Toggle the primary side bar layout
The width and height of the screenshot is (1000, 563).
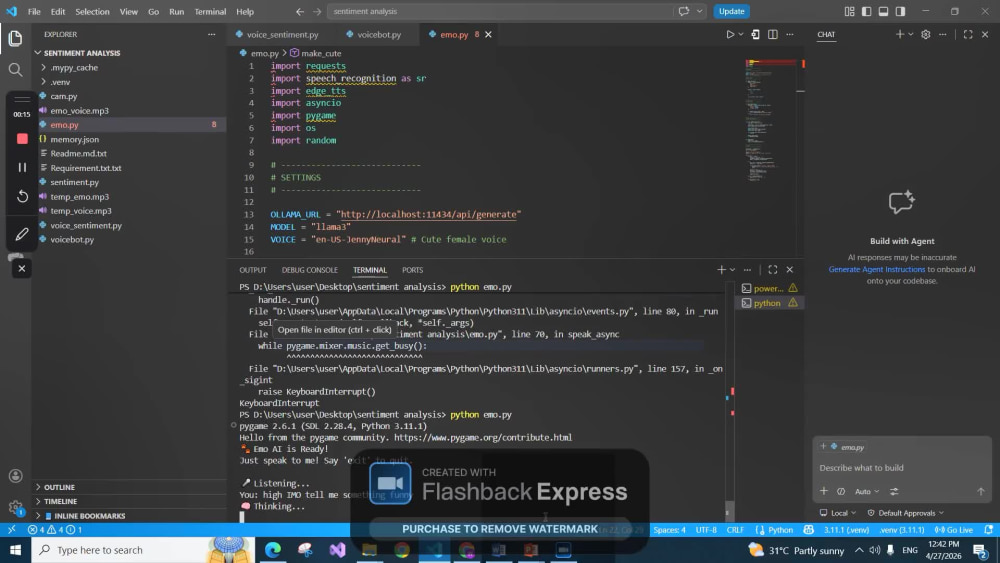(x=866, y=11)
